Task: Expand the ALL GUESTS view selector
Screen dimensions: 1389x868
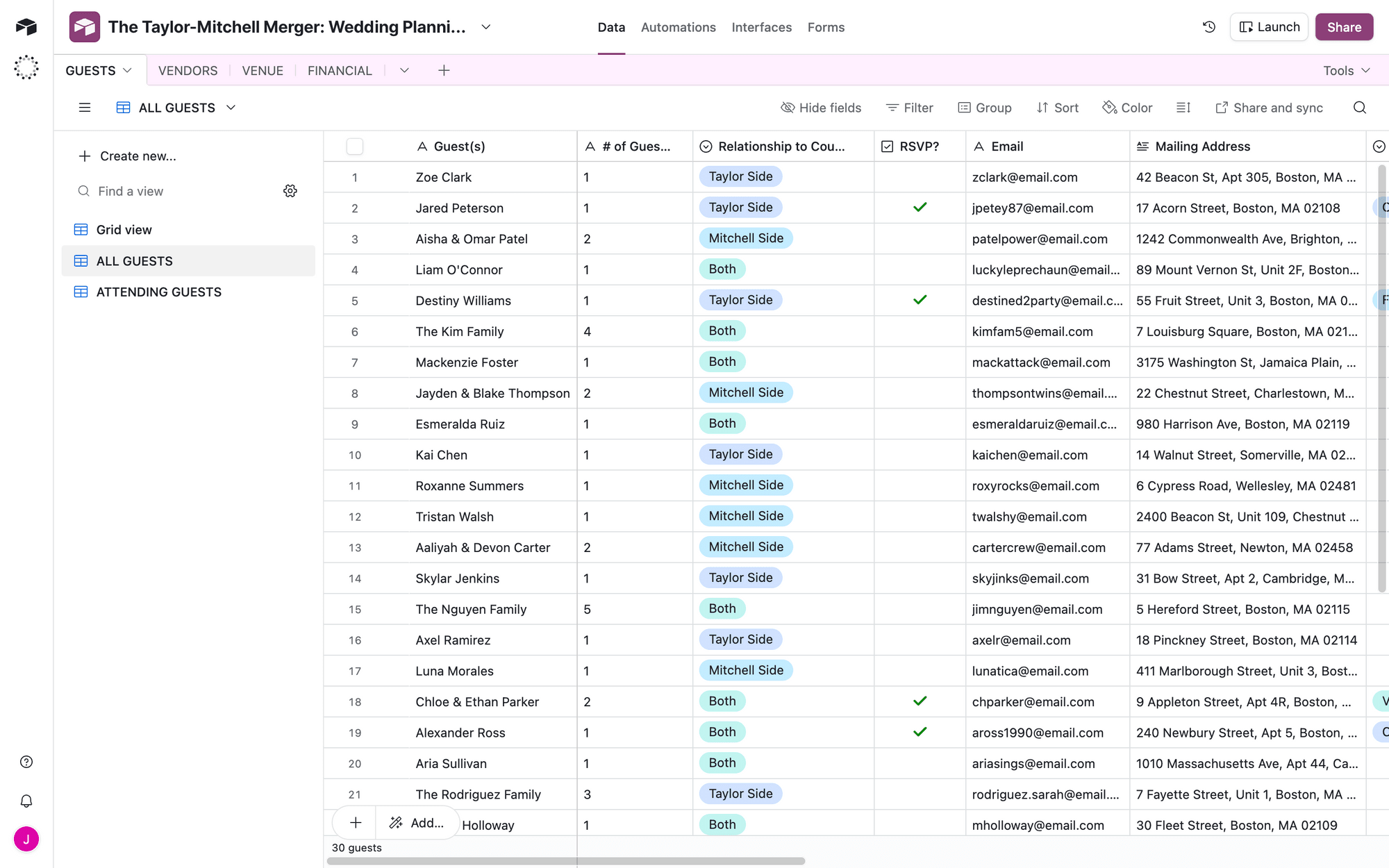Action: pos(231,108)
